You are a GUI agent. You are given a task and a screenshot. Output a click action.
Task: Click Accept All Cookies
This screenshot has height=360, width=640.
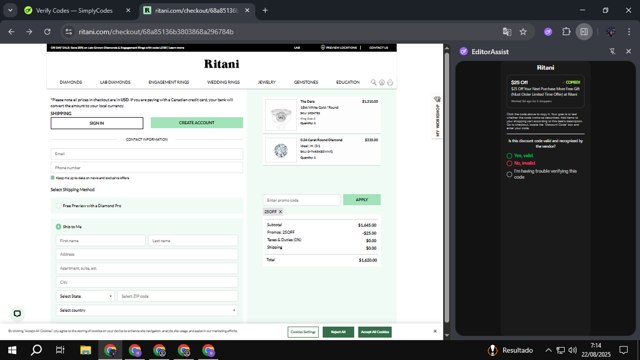click(x=375, y=332)
